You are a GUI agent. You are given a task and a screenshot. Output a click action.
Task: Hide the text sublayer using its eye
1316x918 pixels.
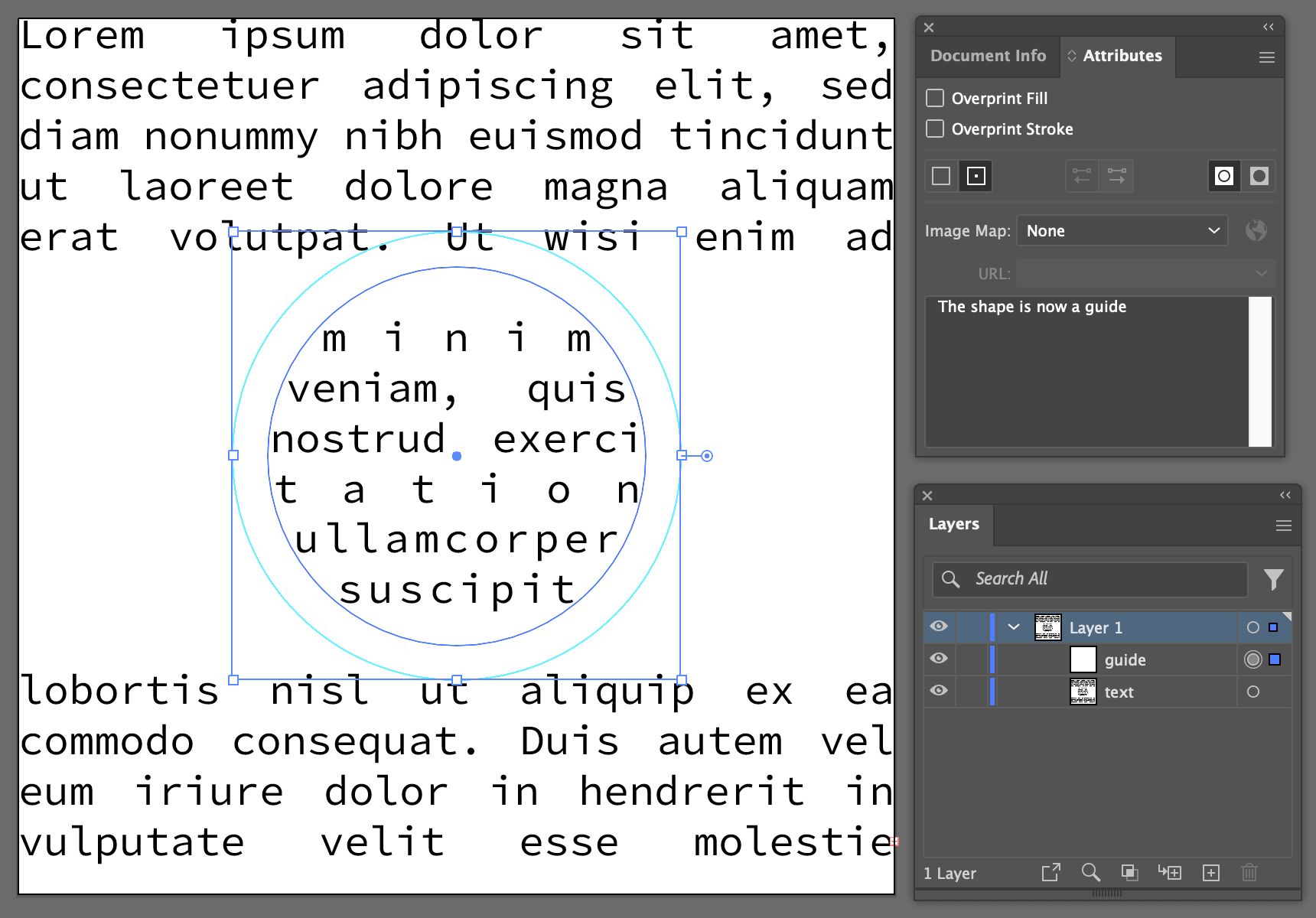click(939, 691)
